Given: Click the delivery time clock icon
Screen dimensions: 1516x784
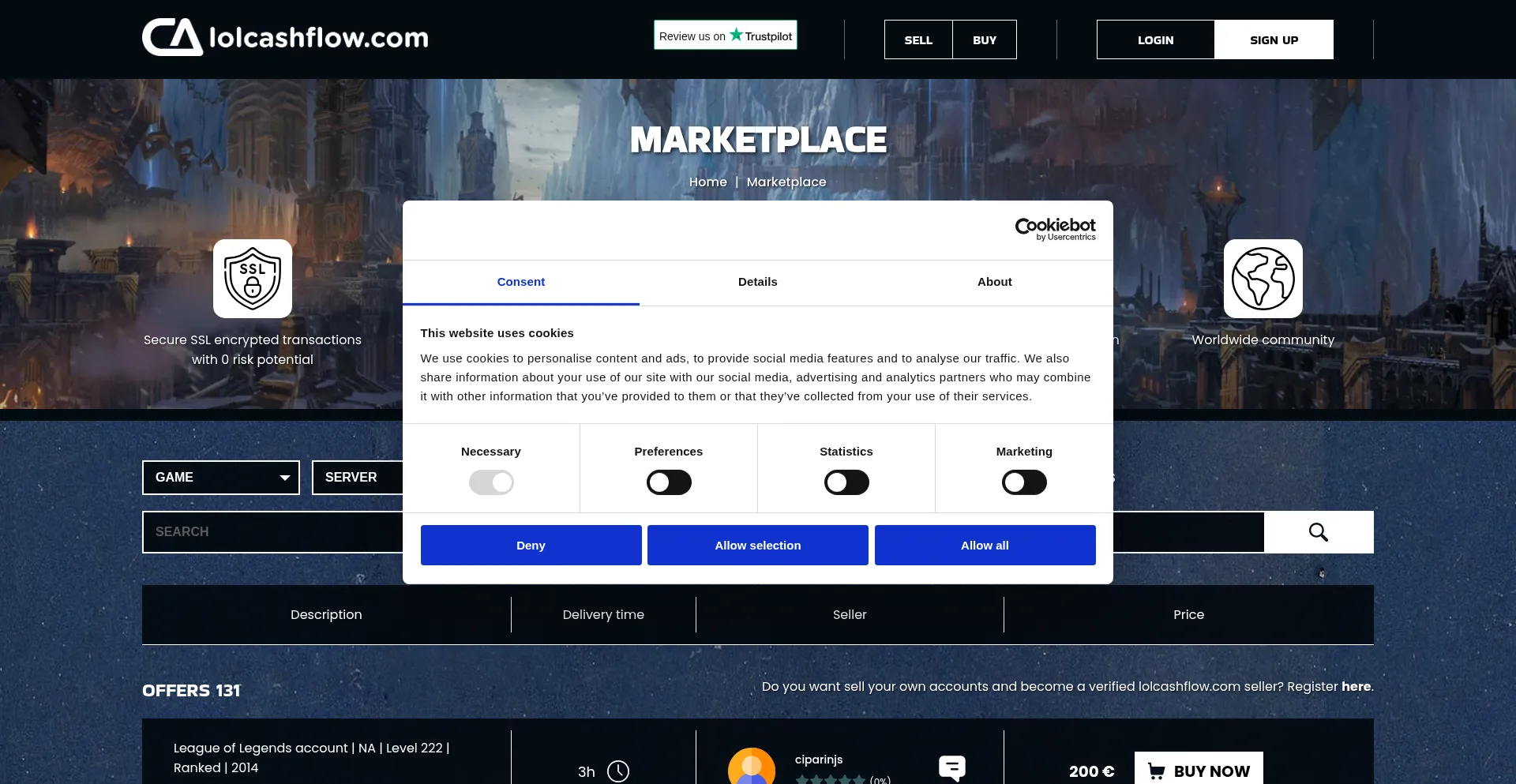Looking at the screenshot, I should pos(617,771).
